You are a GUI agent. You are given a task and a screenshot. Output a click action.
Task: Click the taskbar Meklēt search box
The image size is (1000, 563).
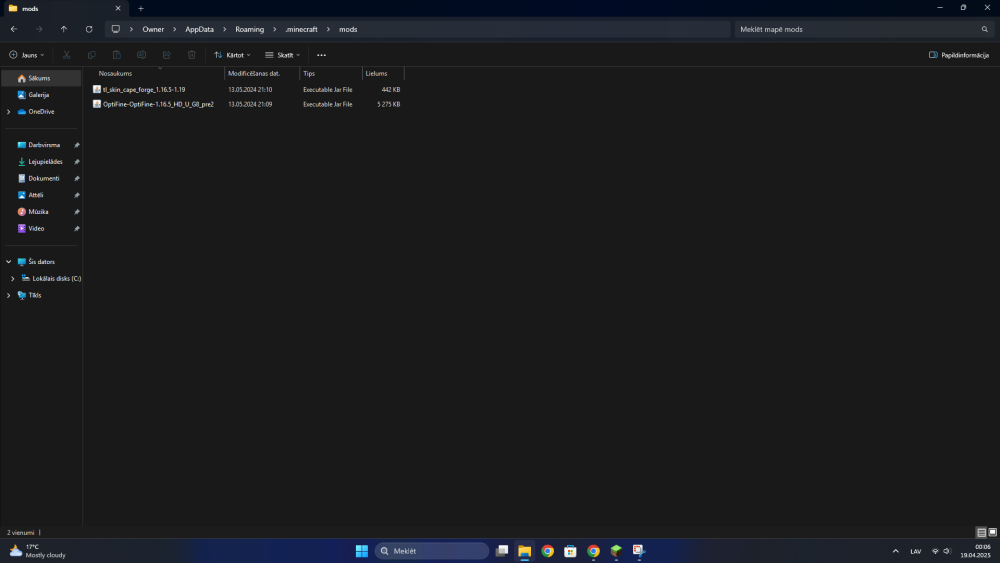pos(432,551)
